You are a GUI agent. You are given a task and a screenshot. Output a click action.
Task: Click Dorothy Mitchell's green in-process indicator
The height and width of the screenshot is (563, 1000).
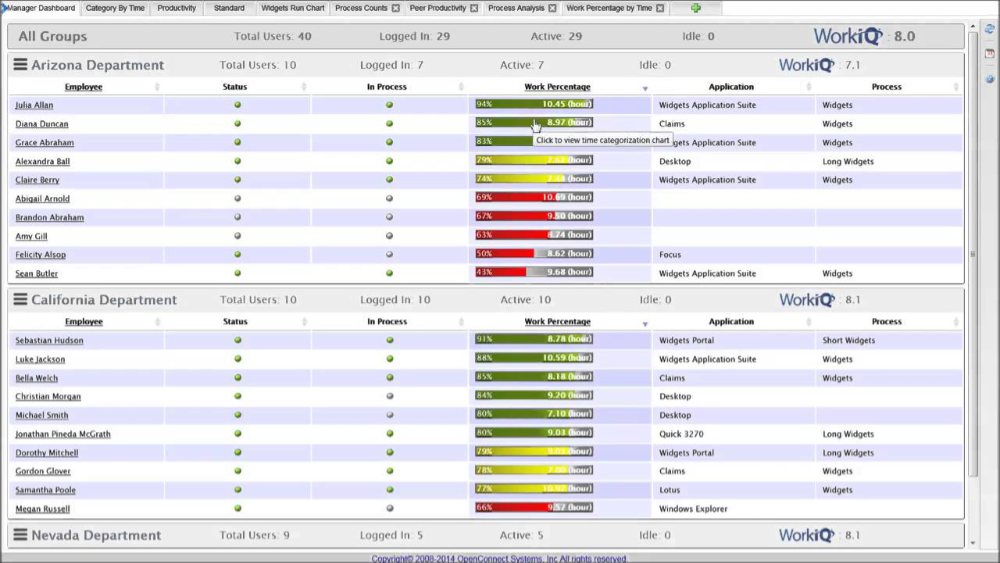(390, 452)
